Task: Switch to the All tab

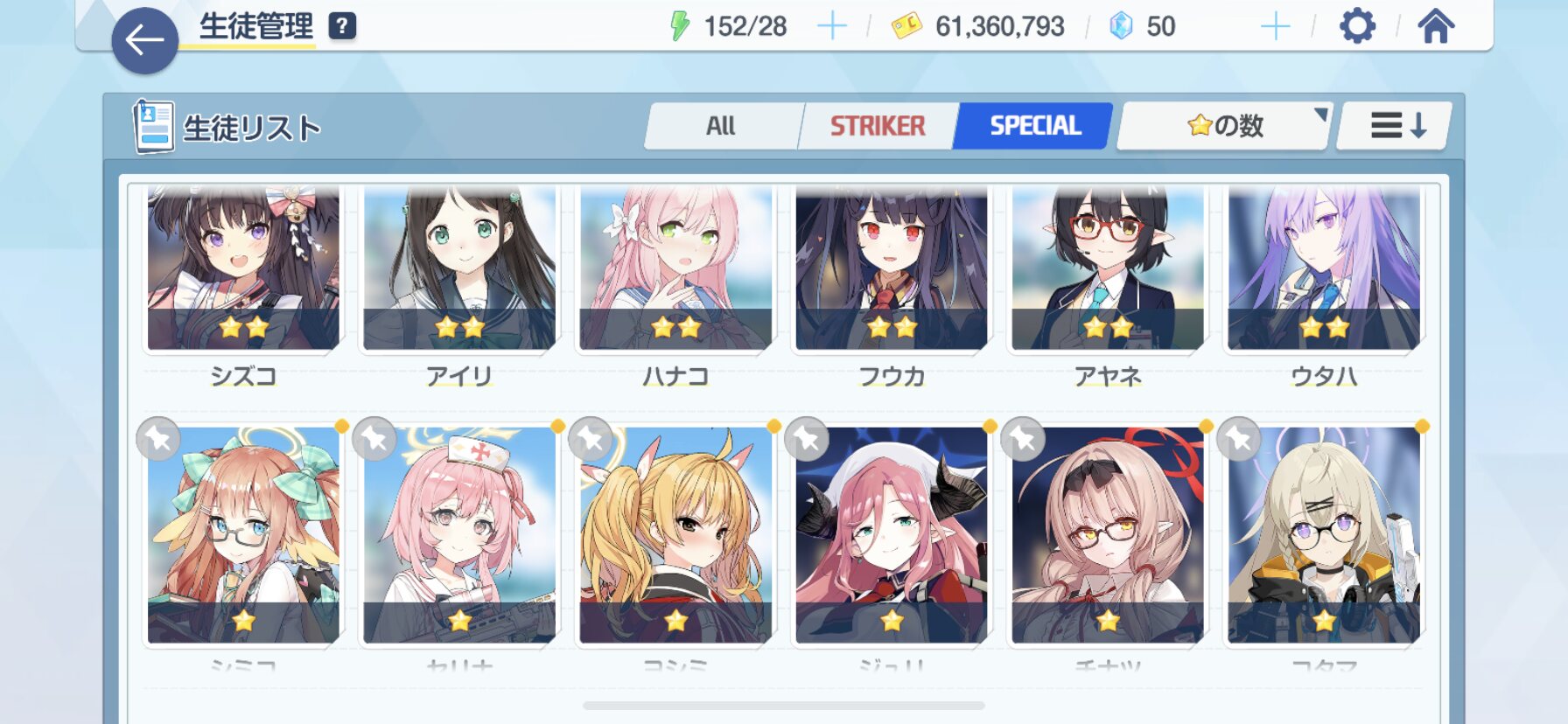Action: [722, 126]
